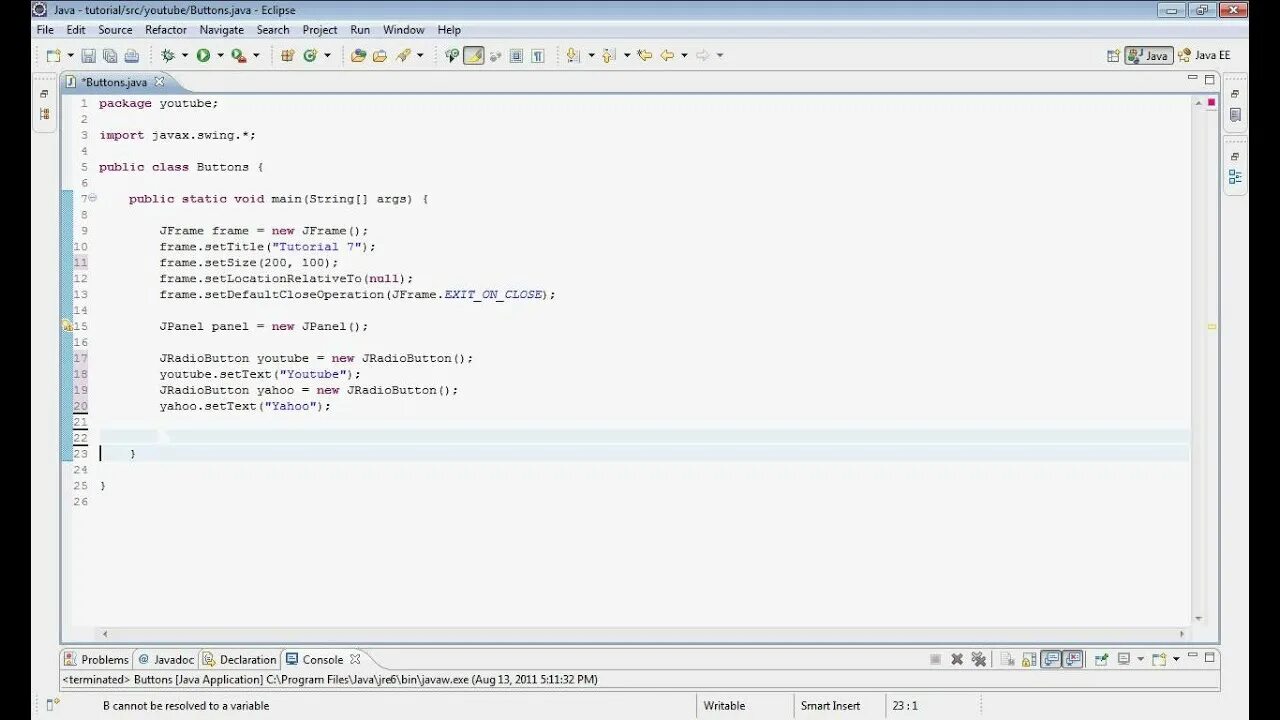Open the Navigate menu
The width and height of the screenshot is (1280, 720).
[x=222, y=30]
